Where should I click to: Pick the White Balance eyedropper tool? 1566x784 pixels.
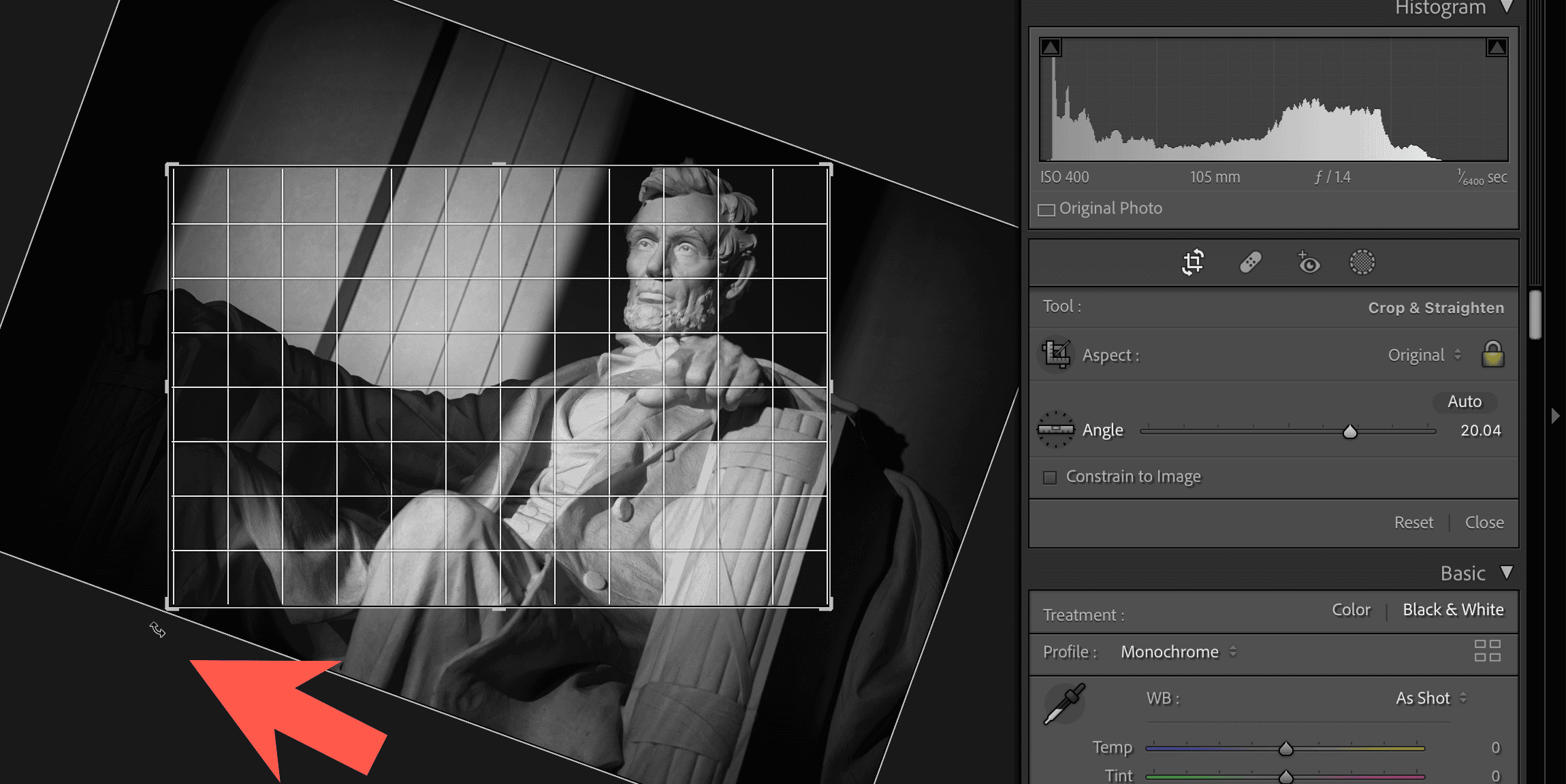[x=1064, y=704]
